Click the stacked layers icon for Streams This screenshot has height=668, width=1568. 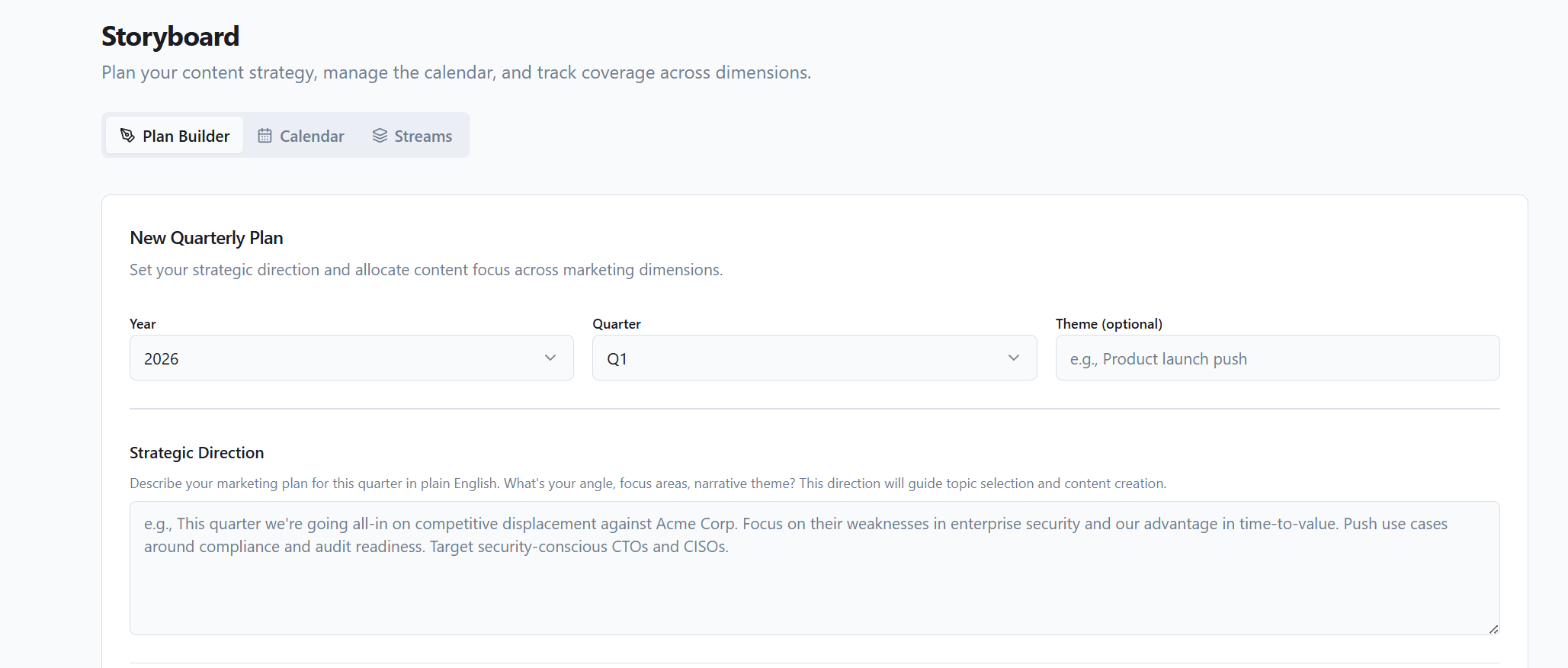tap(380, 136)
